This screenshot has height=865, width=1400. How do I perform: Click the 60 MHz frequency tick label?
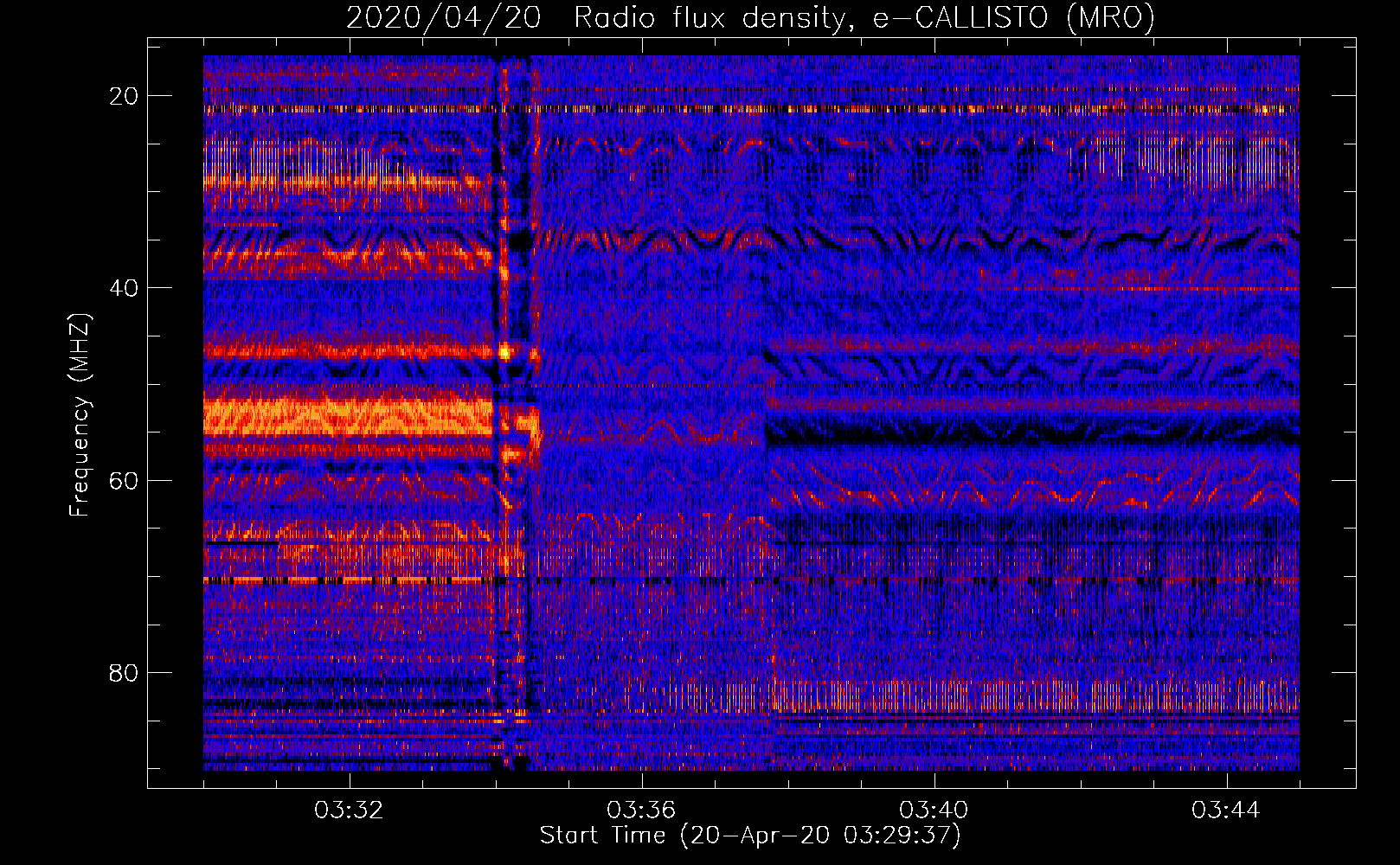coord(124,480)
